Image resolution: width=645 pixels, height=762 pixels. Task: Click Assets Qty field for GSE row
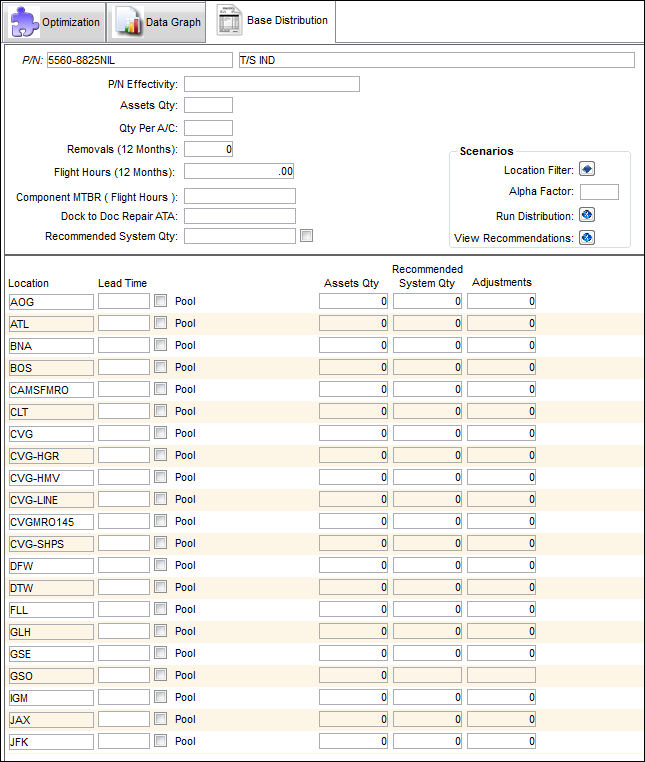pyautogui.click(x=353, y=653)
